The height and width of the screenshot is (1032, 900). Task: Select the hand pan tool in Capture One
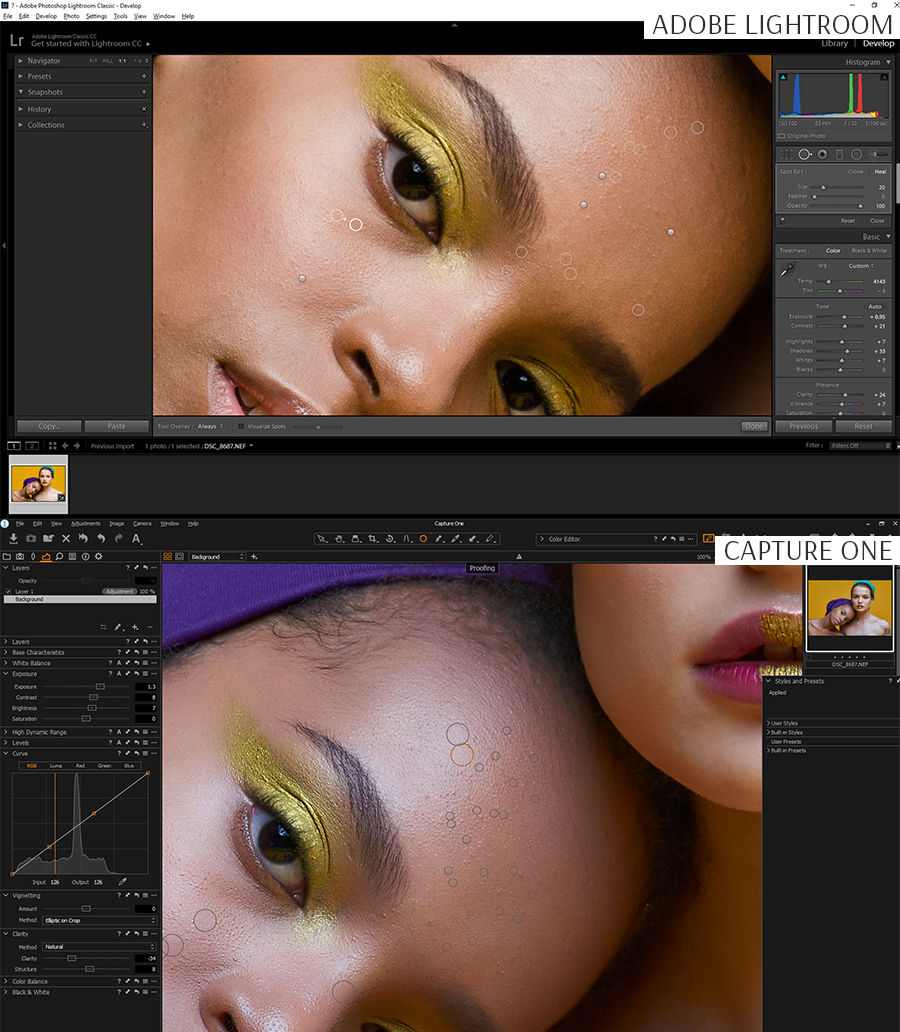pyautogui.click(x=339, y=539)
